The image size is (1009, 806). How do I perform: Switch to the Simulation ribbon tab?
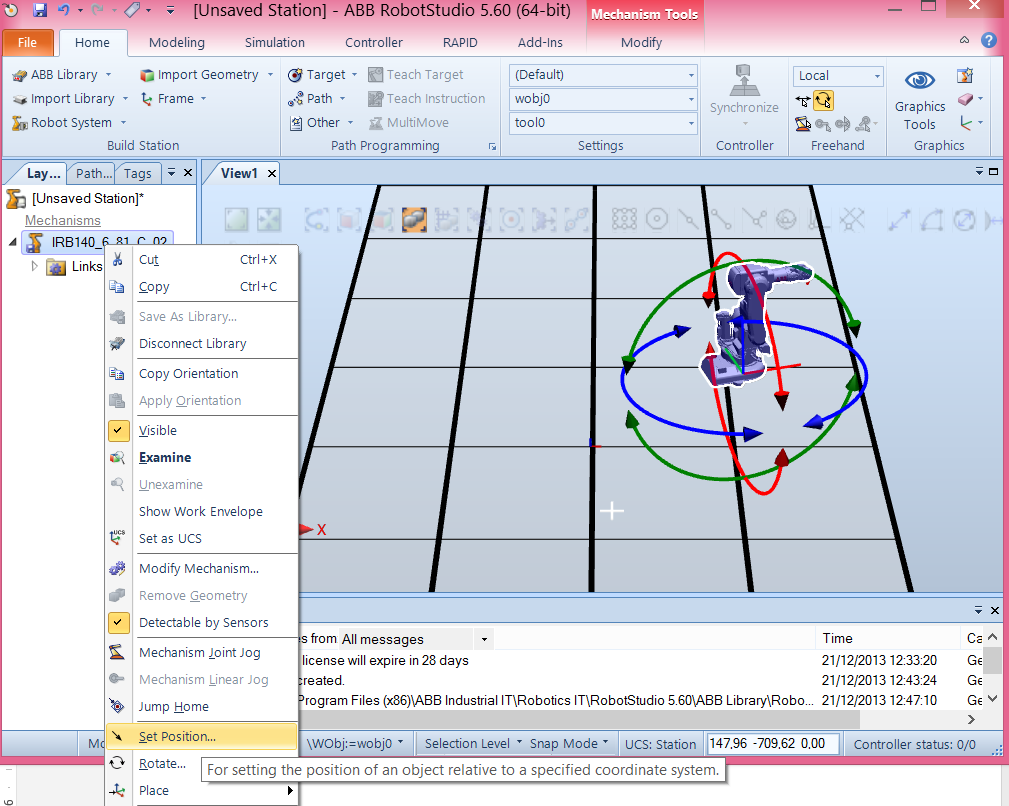[275, 42]
